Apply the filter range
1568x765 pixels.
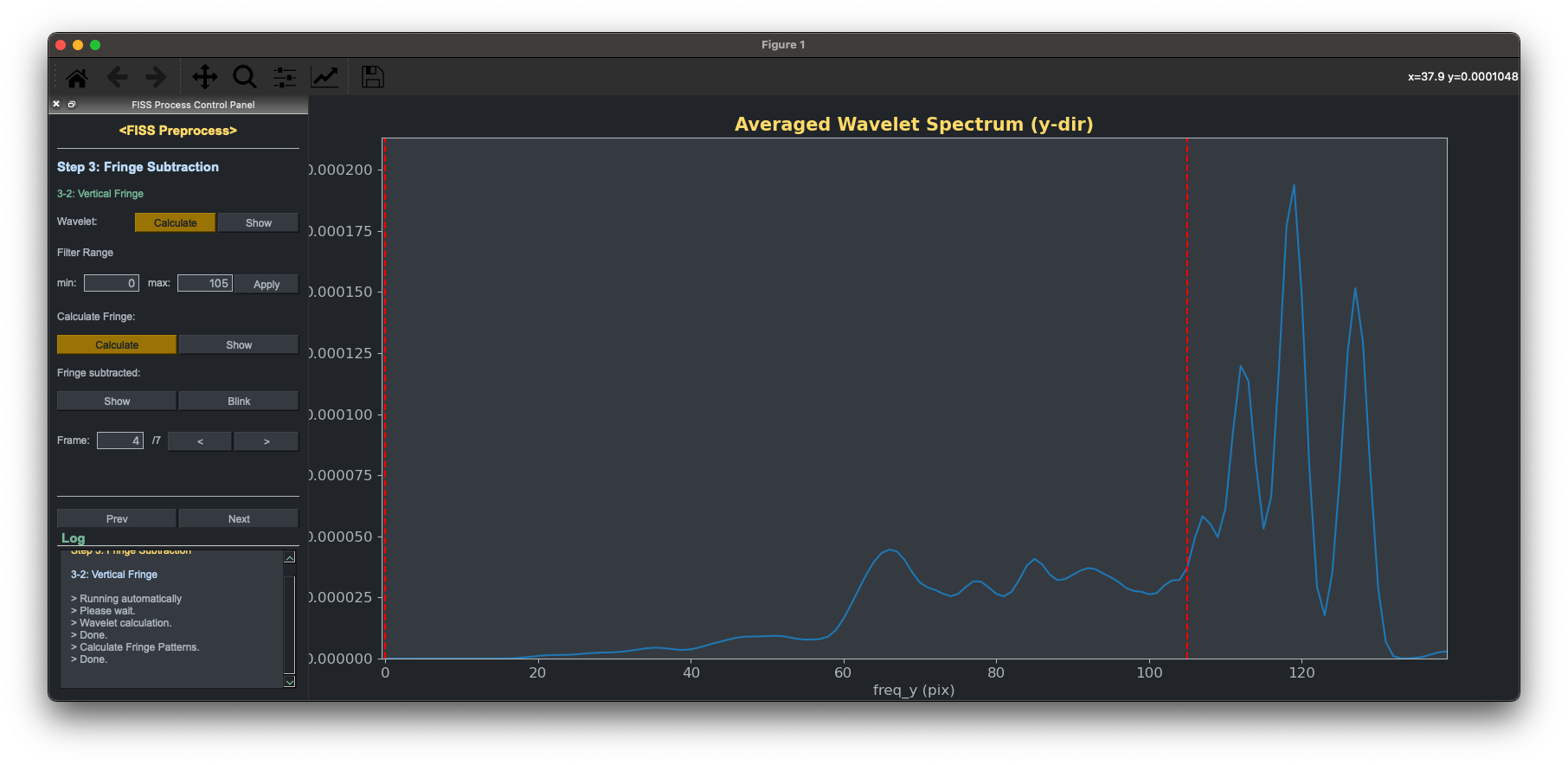coord(267,284)
